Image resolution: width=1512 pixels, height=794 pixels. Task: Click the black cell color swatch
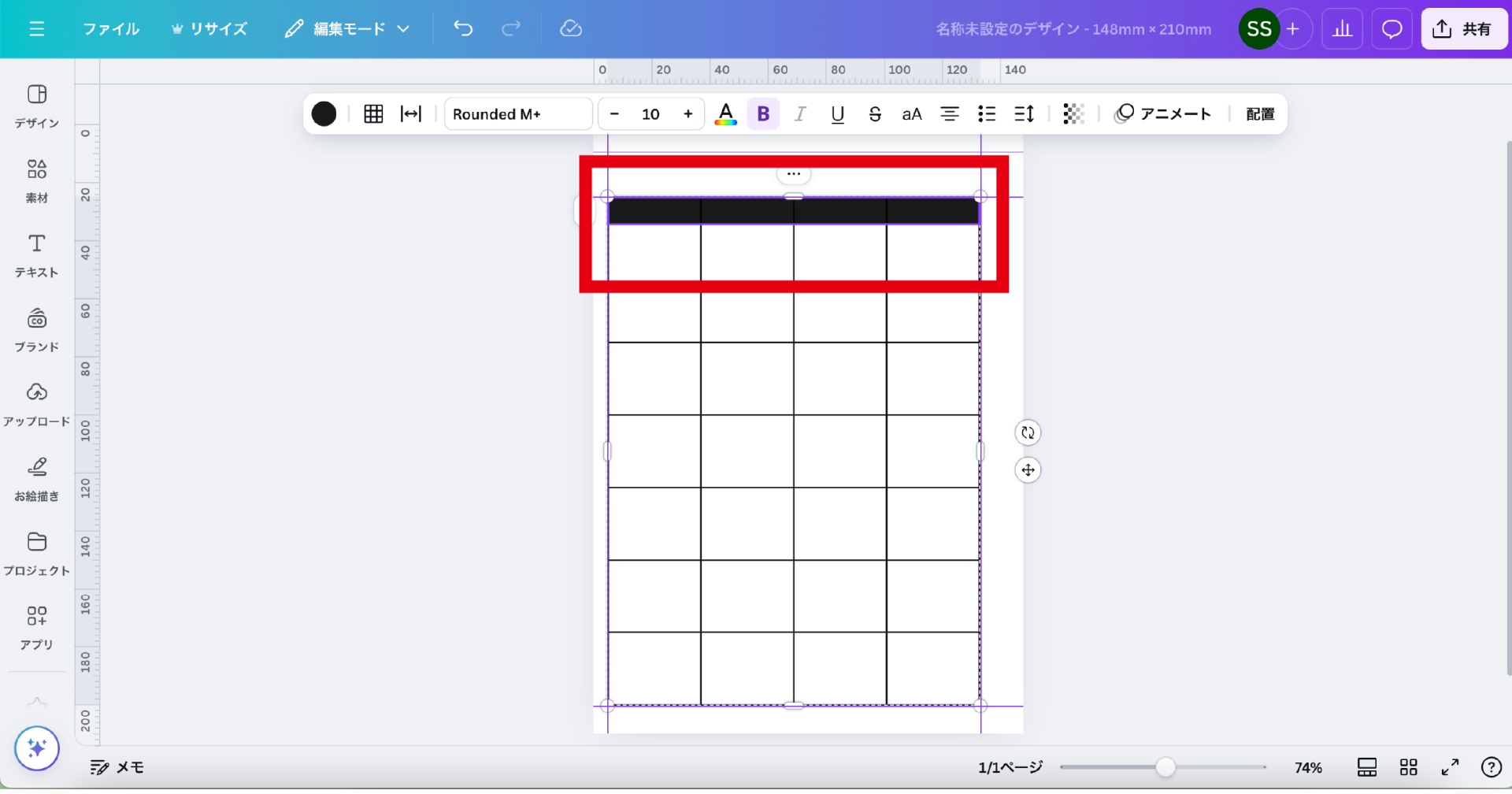324,114
